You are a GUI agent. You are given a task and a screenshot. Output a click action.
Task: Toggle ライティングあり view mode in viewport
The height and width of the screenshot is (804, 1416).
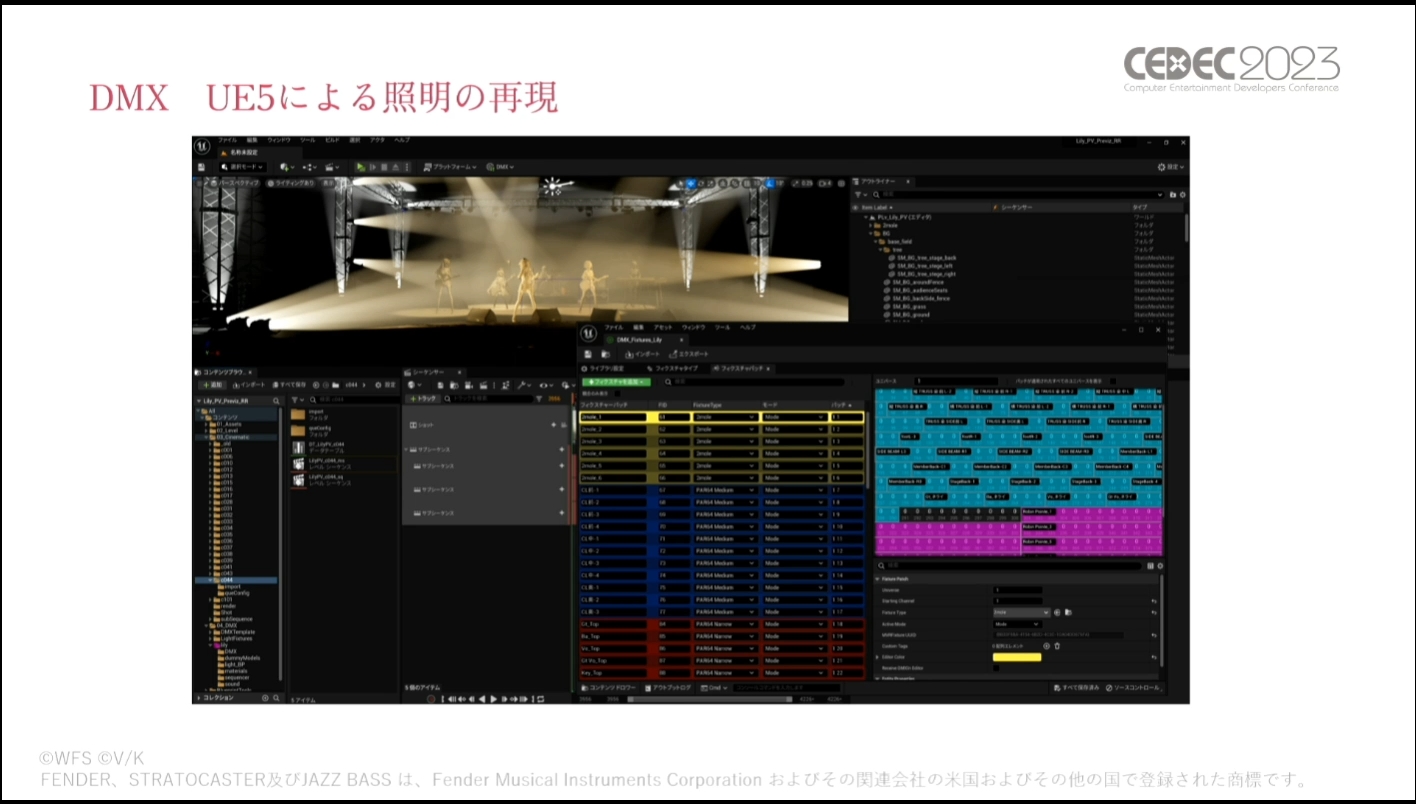(x=291, y=183)
